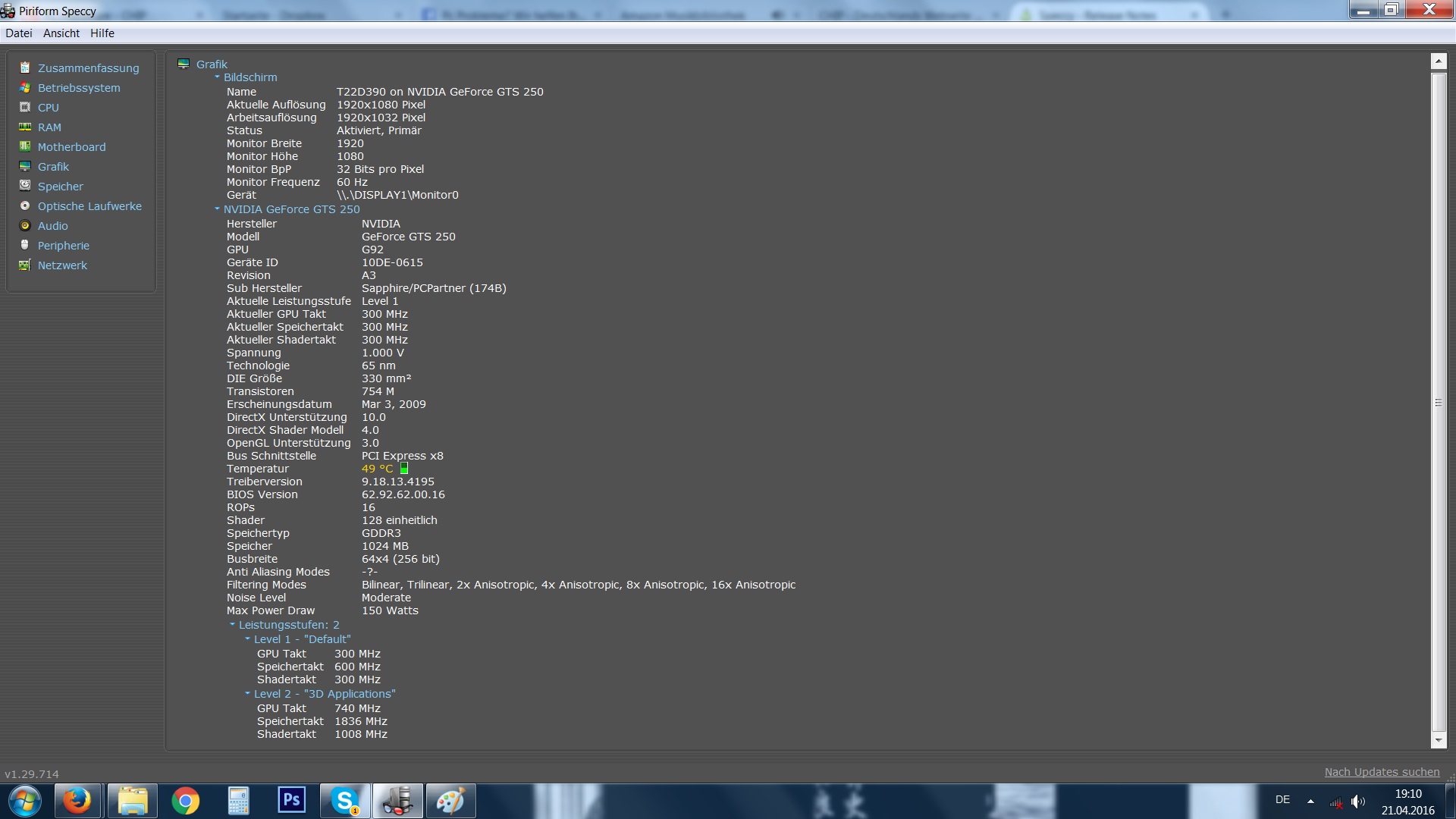The height and width of the screenshot is (819, 1456).
Task: Click the Optische Laufwerke disc icon
Action: click(25, 206)
